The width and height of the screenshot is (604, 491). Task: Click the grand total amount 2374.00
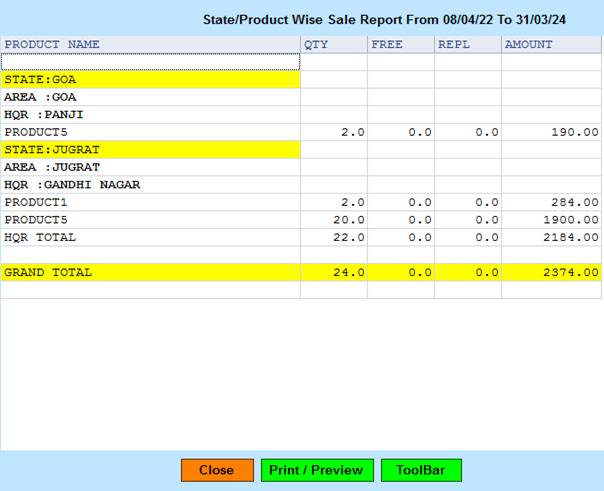tap(567, 272)
